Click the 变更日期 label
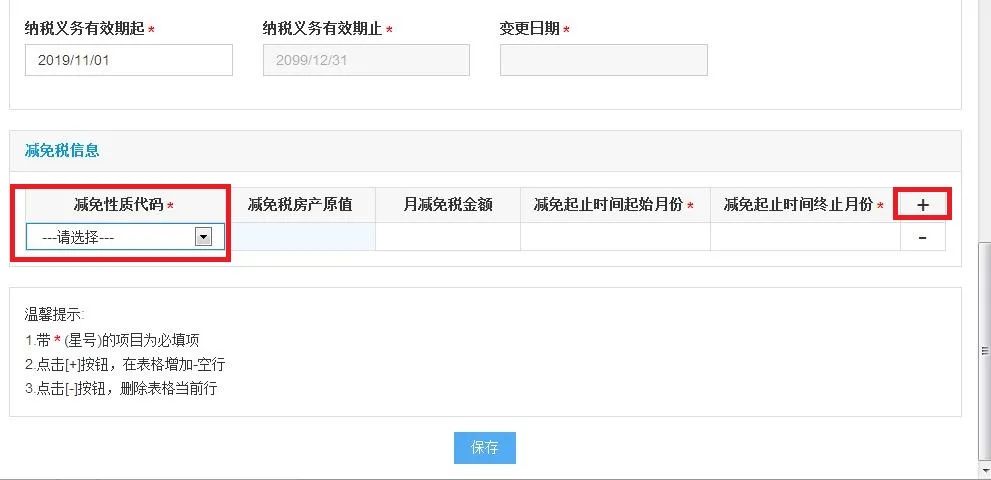This screenshot has width=991, height=480. pyautogui.click(x=530, y=28)
